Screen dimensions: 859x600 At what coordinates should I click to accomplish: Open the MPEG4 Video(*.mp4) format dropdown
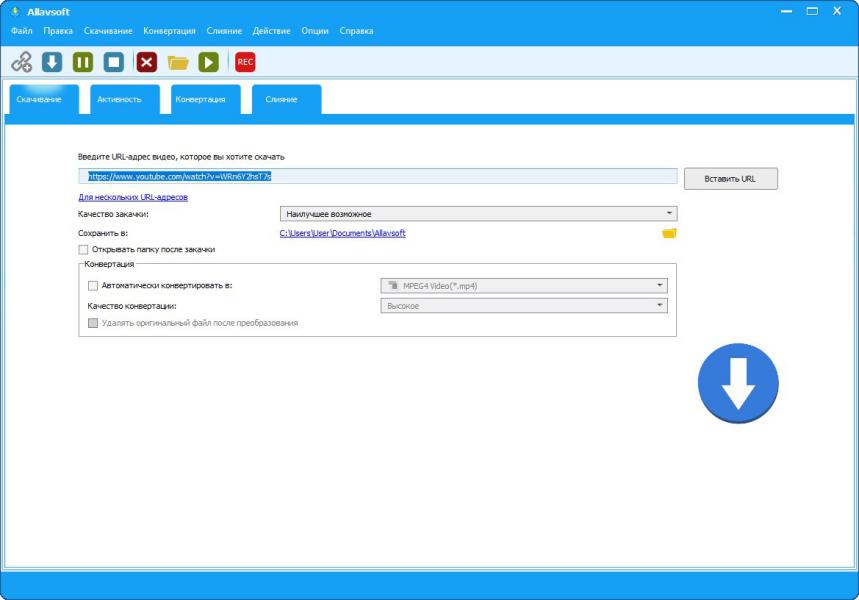[x=524, y=286]
